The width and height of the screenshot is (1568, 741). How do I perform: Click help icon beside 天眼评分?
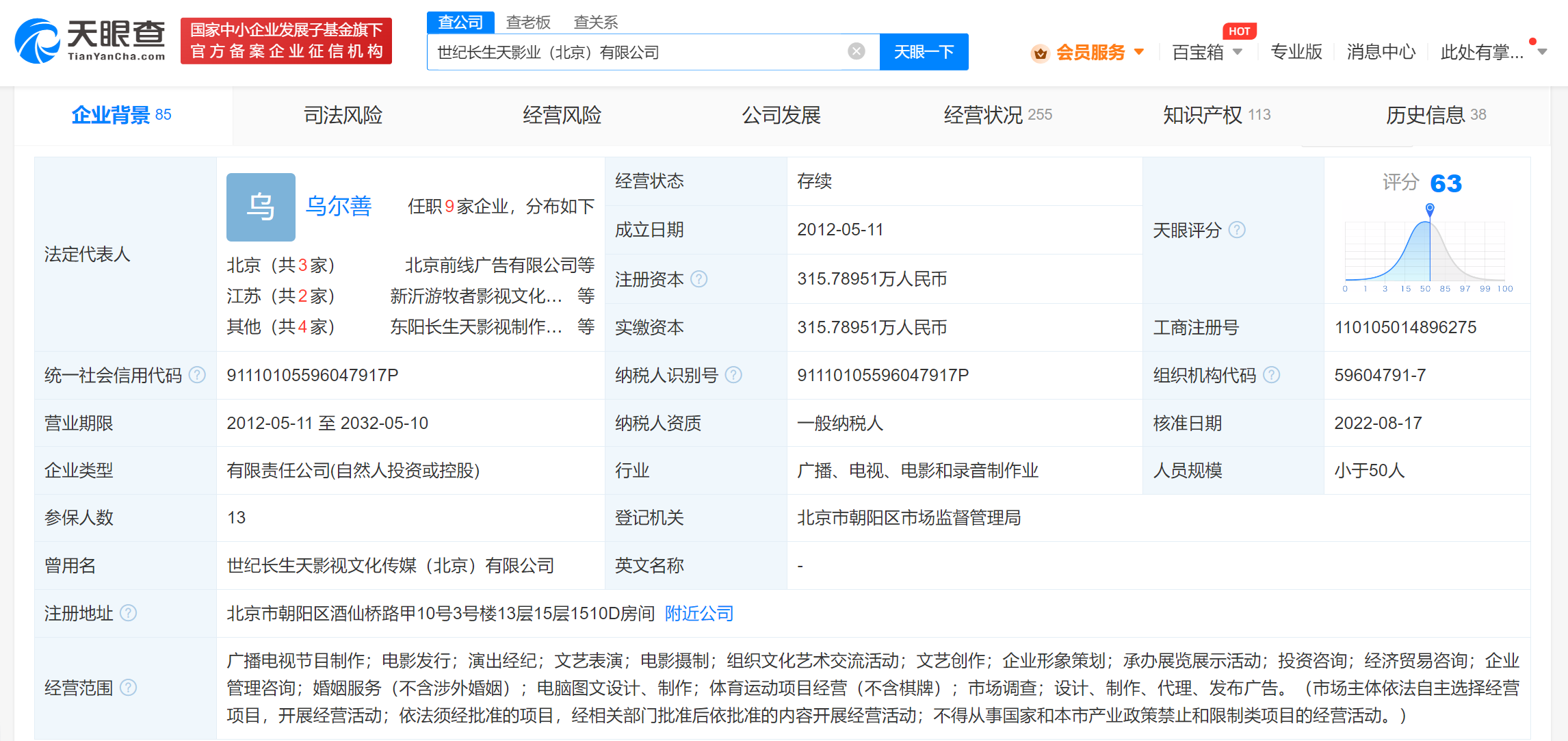pos(1237,230)
